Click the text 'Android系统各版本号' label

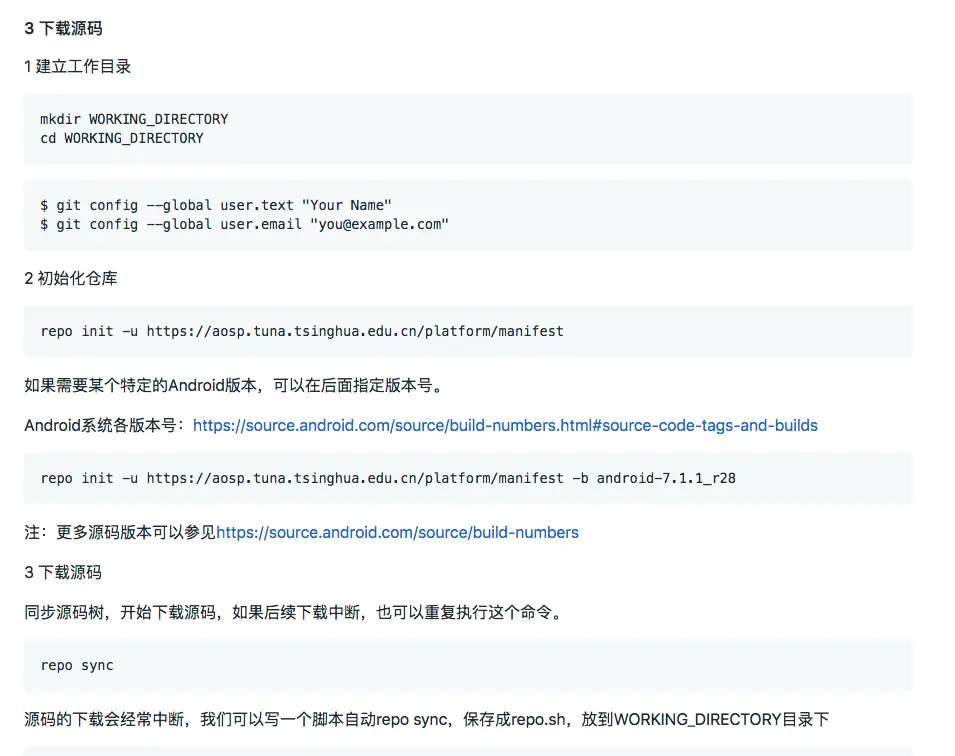coord(100,425)
